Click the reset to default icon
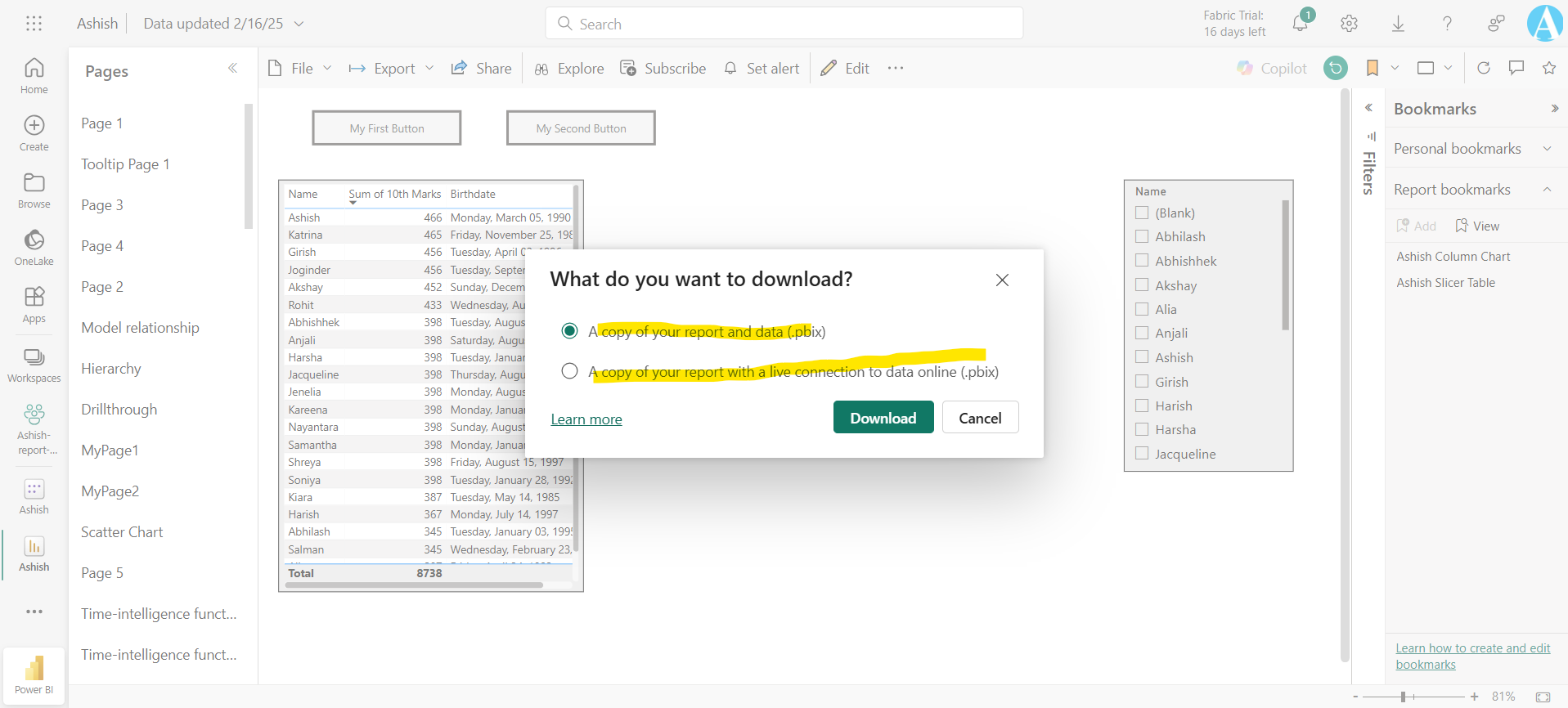Image resolution: width=1568 pixels, height=708 pixels. pyautogui.click(x=1335, y=68)
